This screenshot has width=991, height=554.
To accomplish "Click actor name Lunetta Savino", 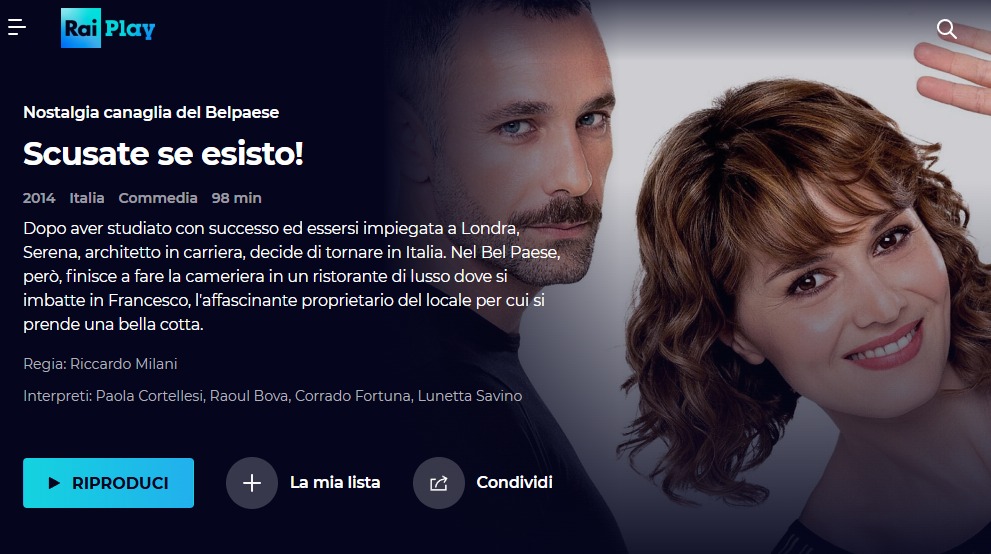I will click(x=470, y=396).
